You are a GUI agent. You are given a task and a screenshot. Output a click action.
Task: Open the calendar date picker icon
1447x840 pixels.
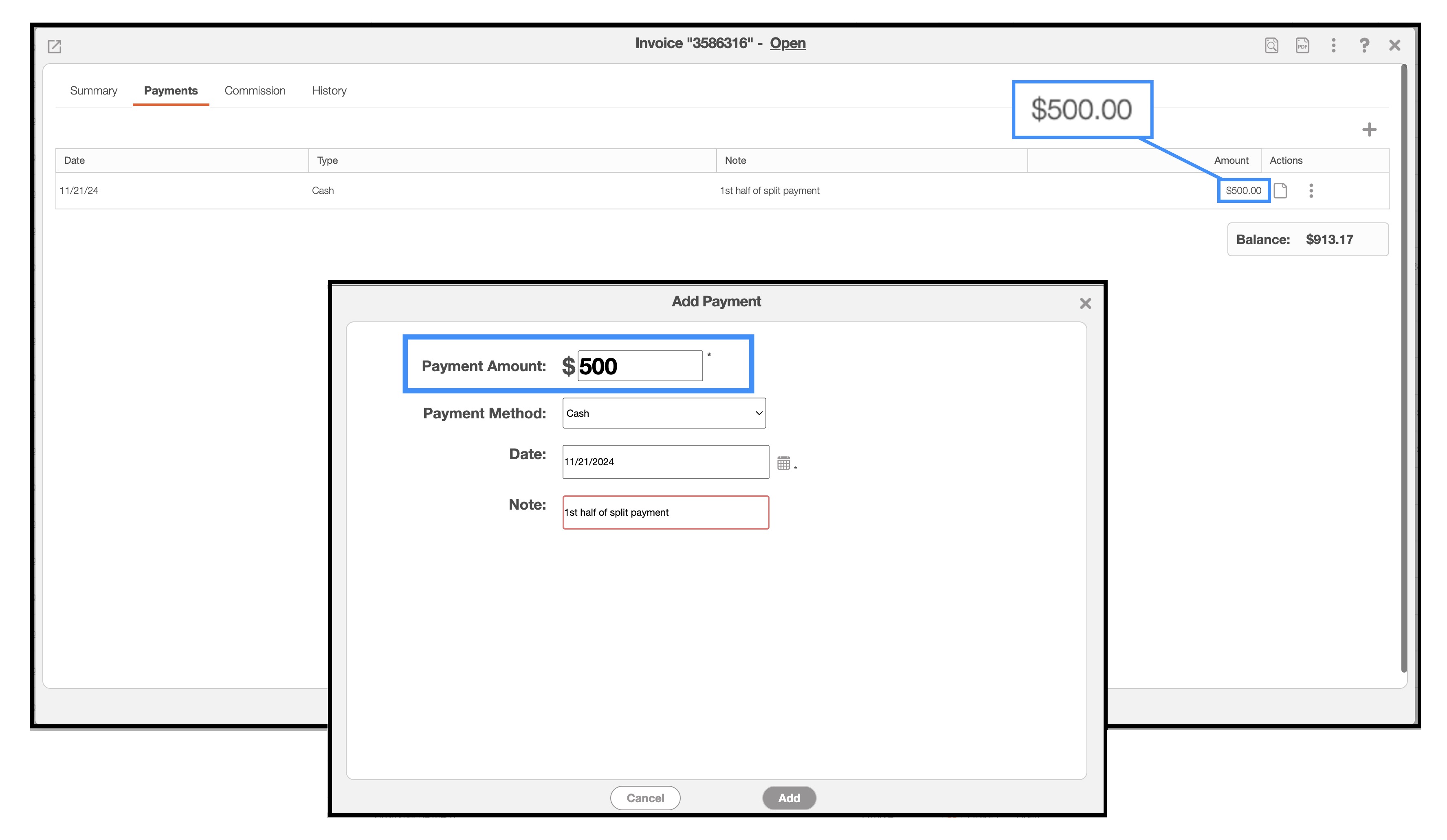pyautogui.click(x=783, y=463)
